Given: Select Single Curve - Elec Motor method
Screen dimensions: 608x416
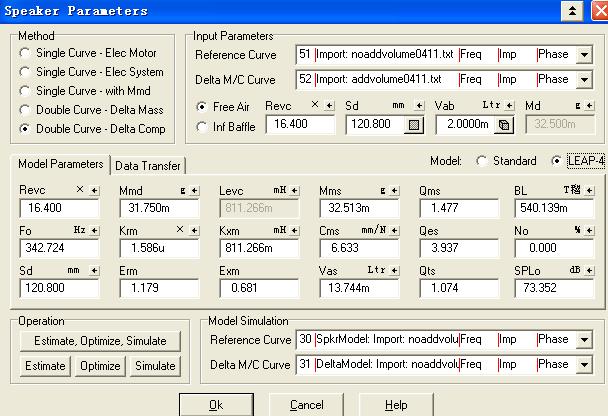Looking at the screenshot, I should [25, 54].
